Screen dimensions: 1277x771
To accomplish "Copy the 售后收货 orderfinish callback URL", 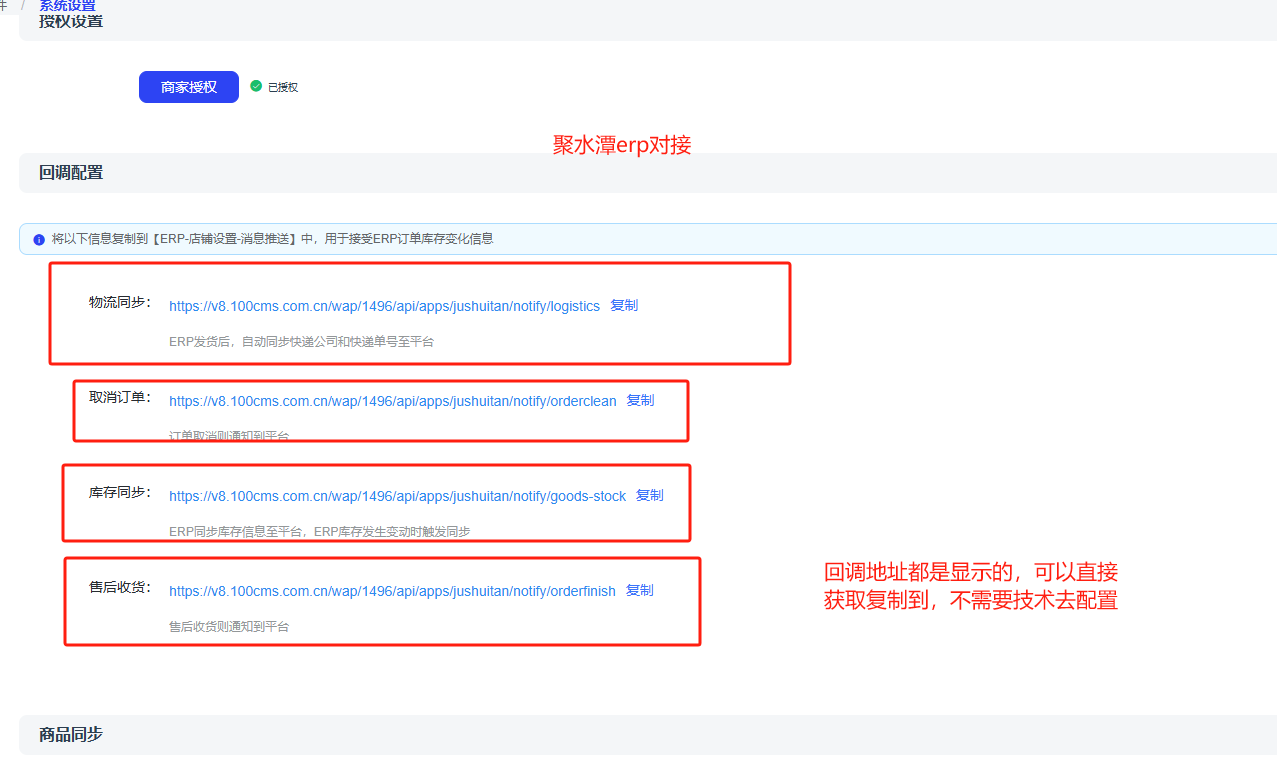I will 640,591.
